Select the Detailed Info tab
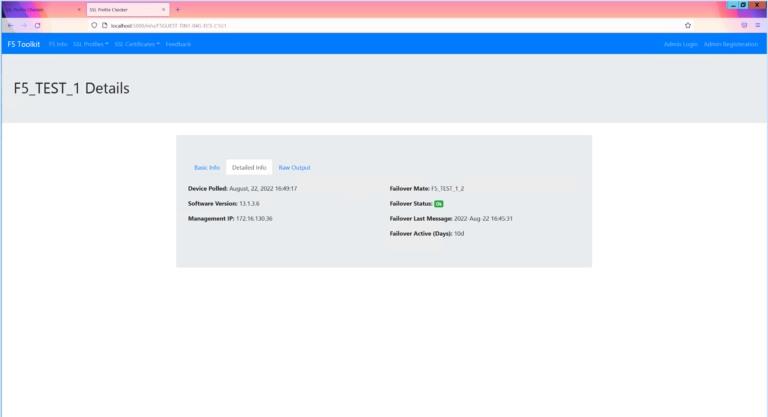Image resolution: width=768 pixels, height=417 pixels. 249,167
